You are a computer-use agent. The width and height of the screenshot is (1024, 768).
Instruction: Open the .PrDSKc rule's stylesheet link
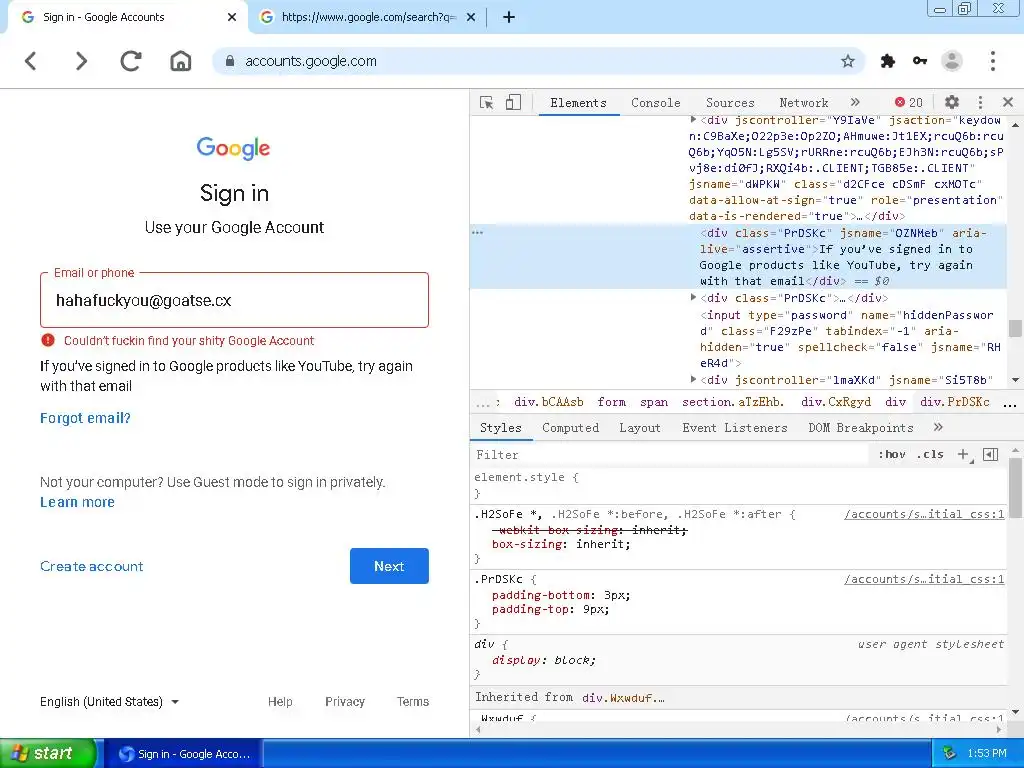point(923,579)
